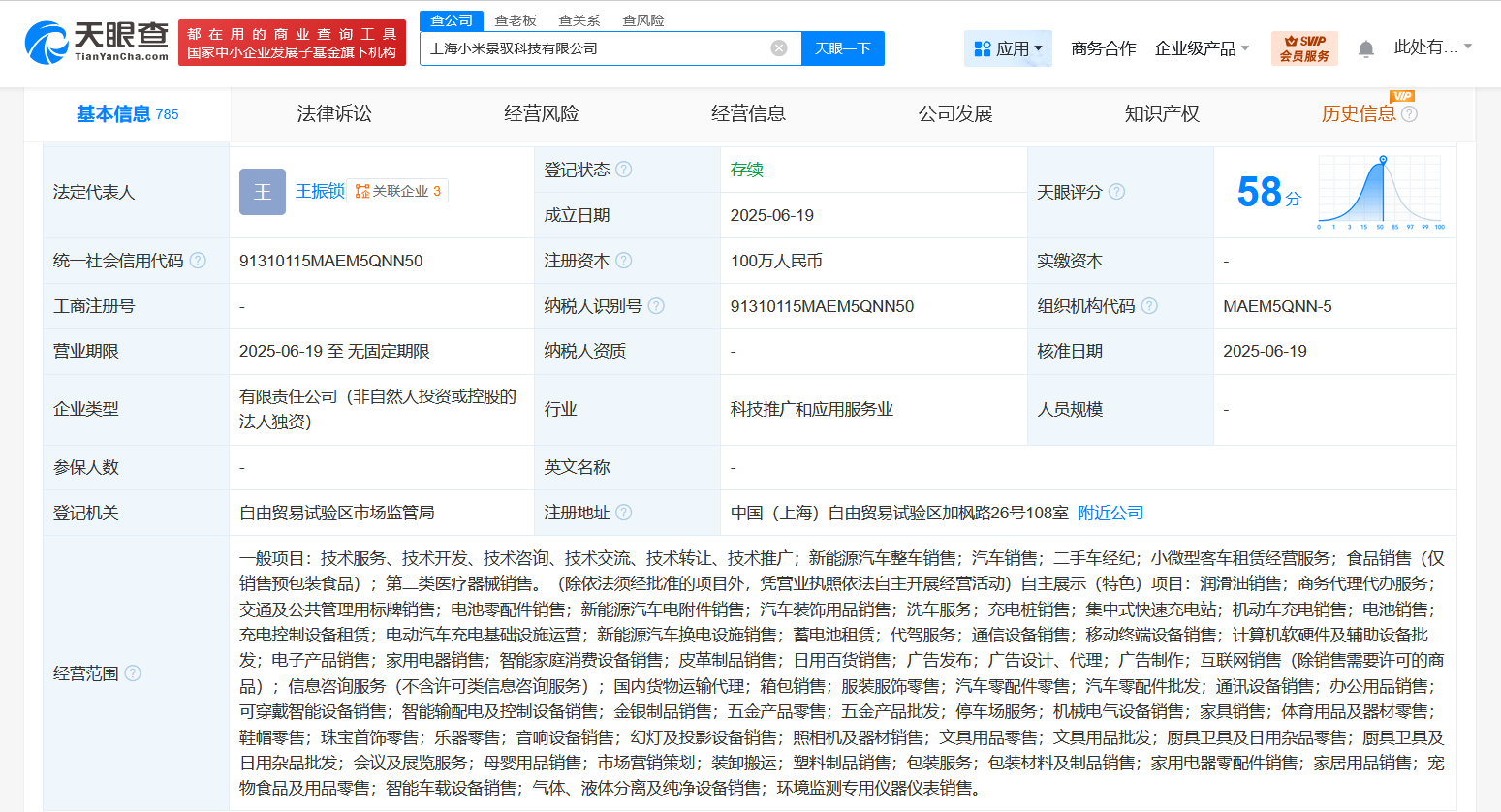Open 王振锁 legal representative profile

click(x=320, y=192)
